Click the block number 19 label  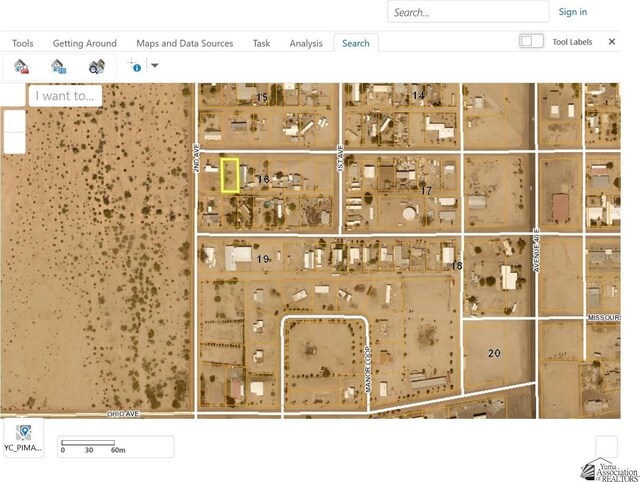tap(263, 259)
